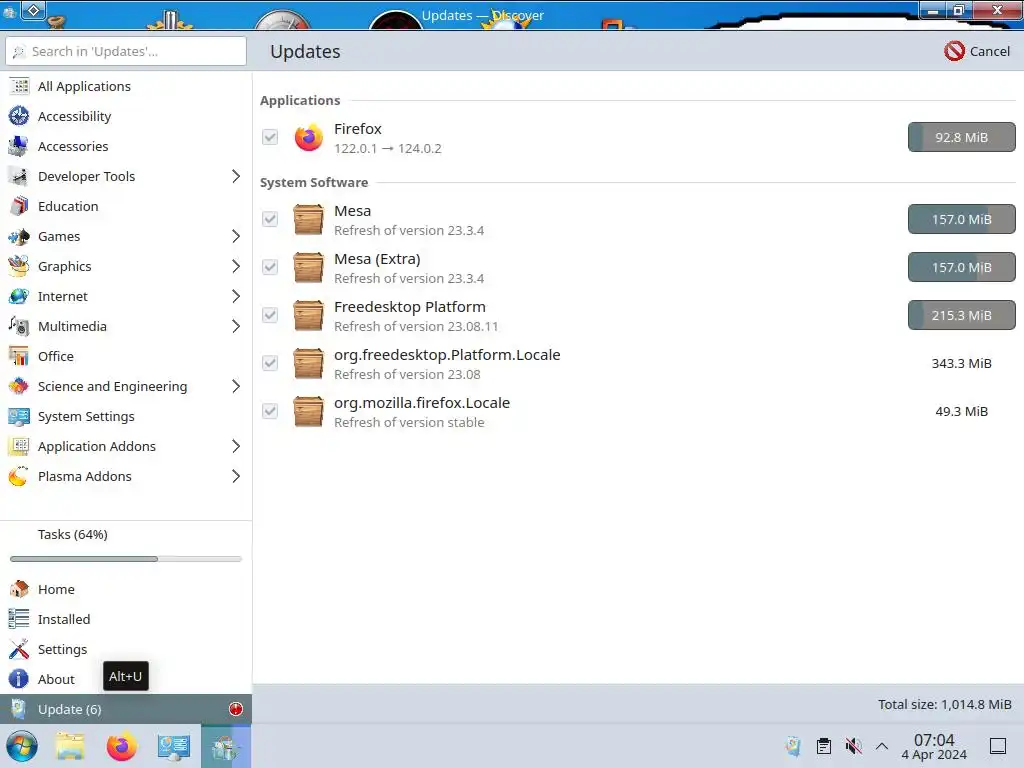Click the Tasks progress bar
The image size is (1024, 768).
click(126, 559)
